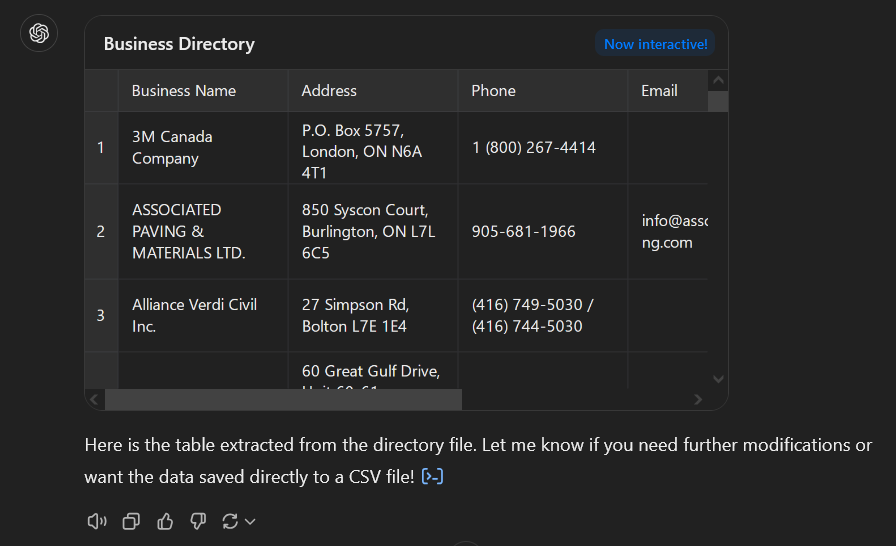Select the phone 905-681-1966 cell
The height and width of the screenshot is (546, 896).
542,231
